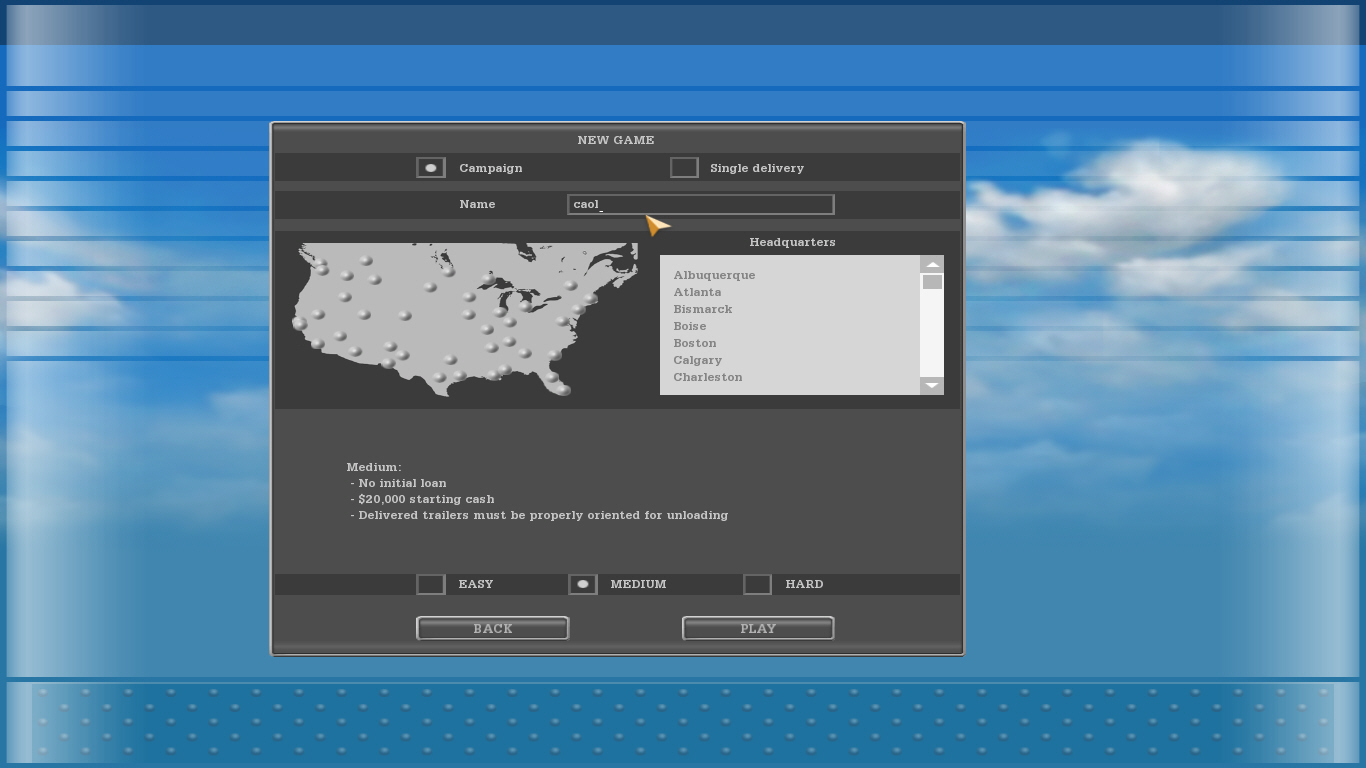Screen dimensions: 1366x768
Task: Click the Headquarters list scrollbar thumb
Action: pos(932,282)
